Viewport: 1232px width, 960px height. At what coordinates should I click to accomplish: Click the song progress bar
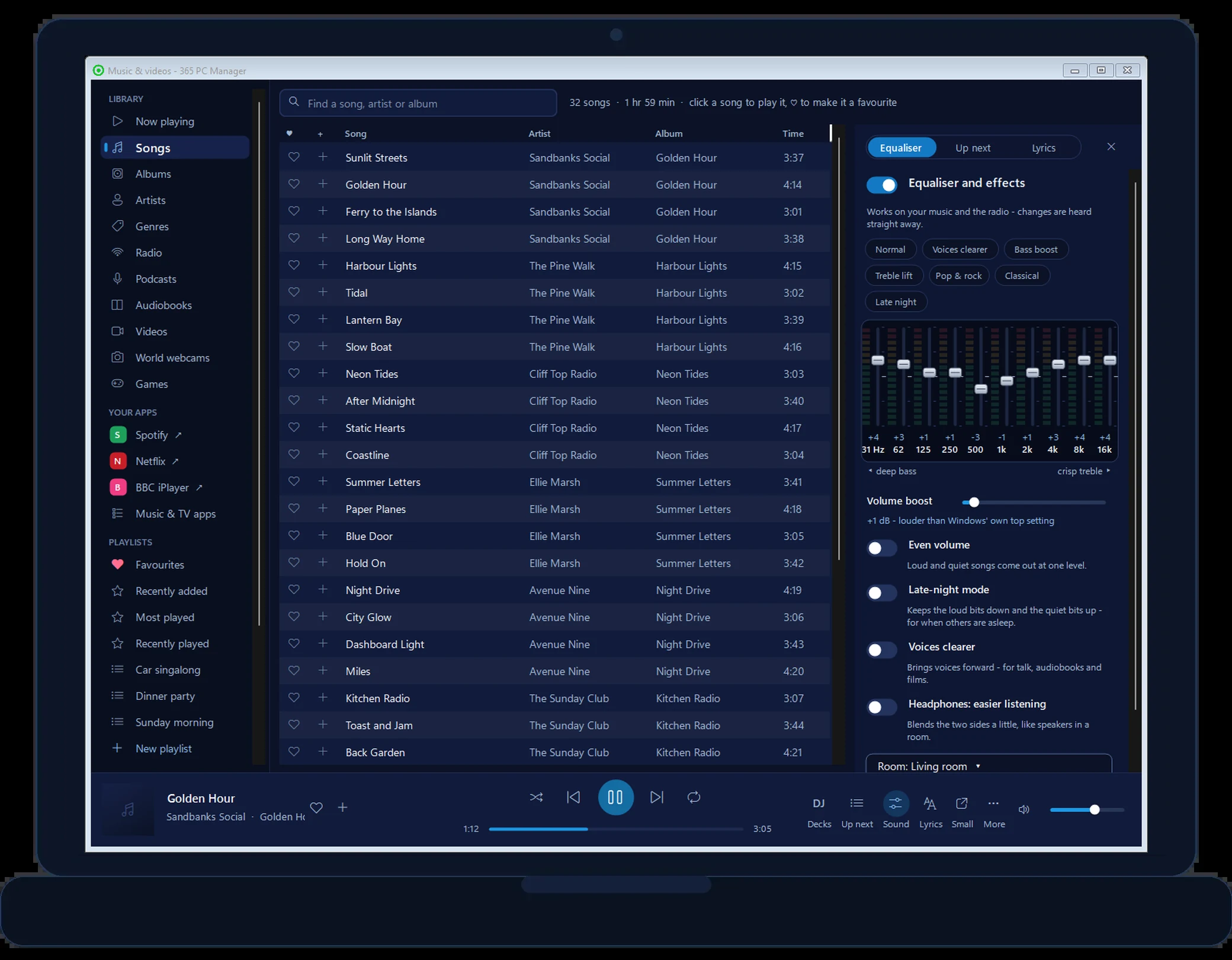coord(615,829)
